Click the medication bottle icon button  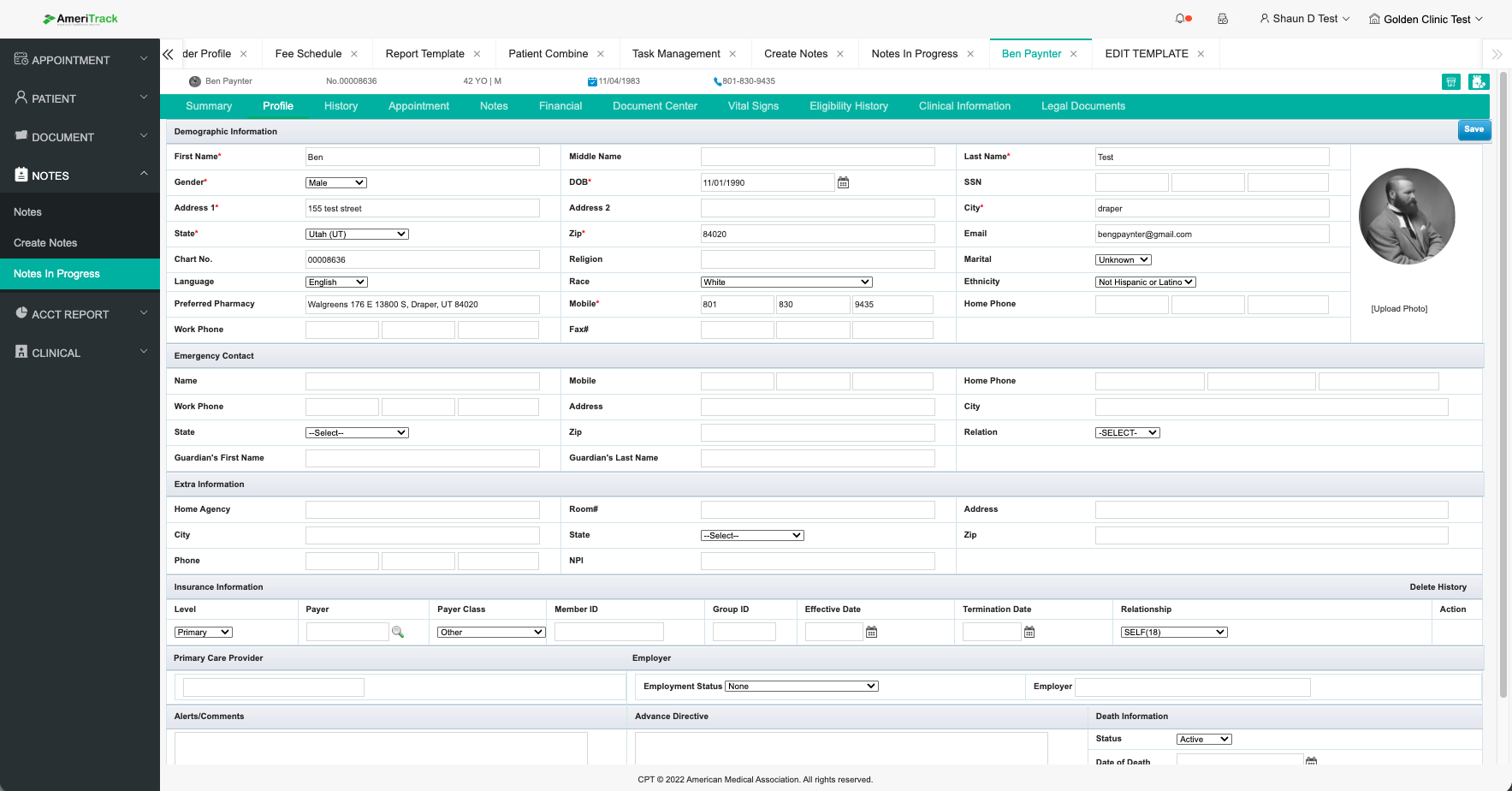(1478, 81)
